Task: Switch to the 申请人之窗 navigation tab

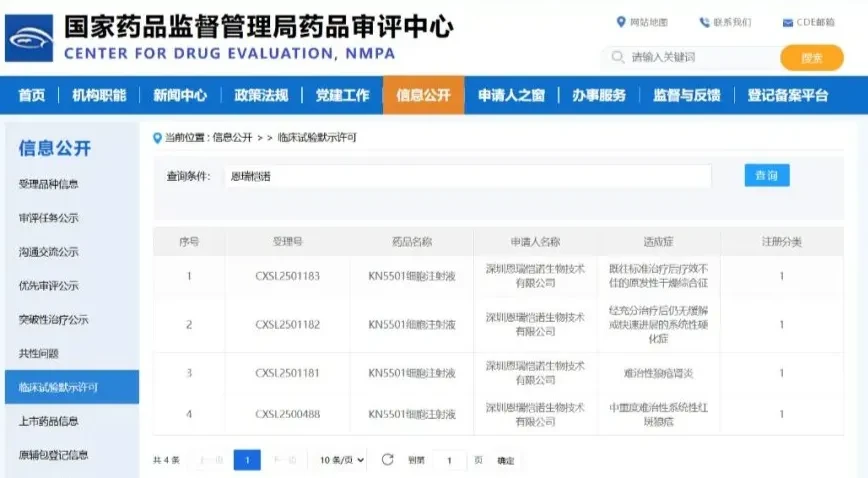Action: (512, 95)
